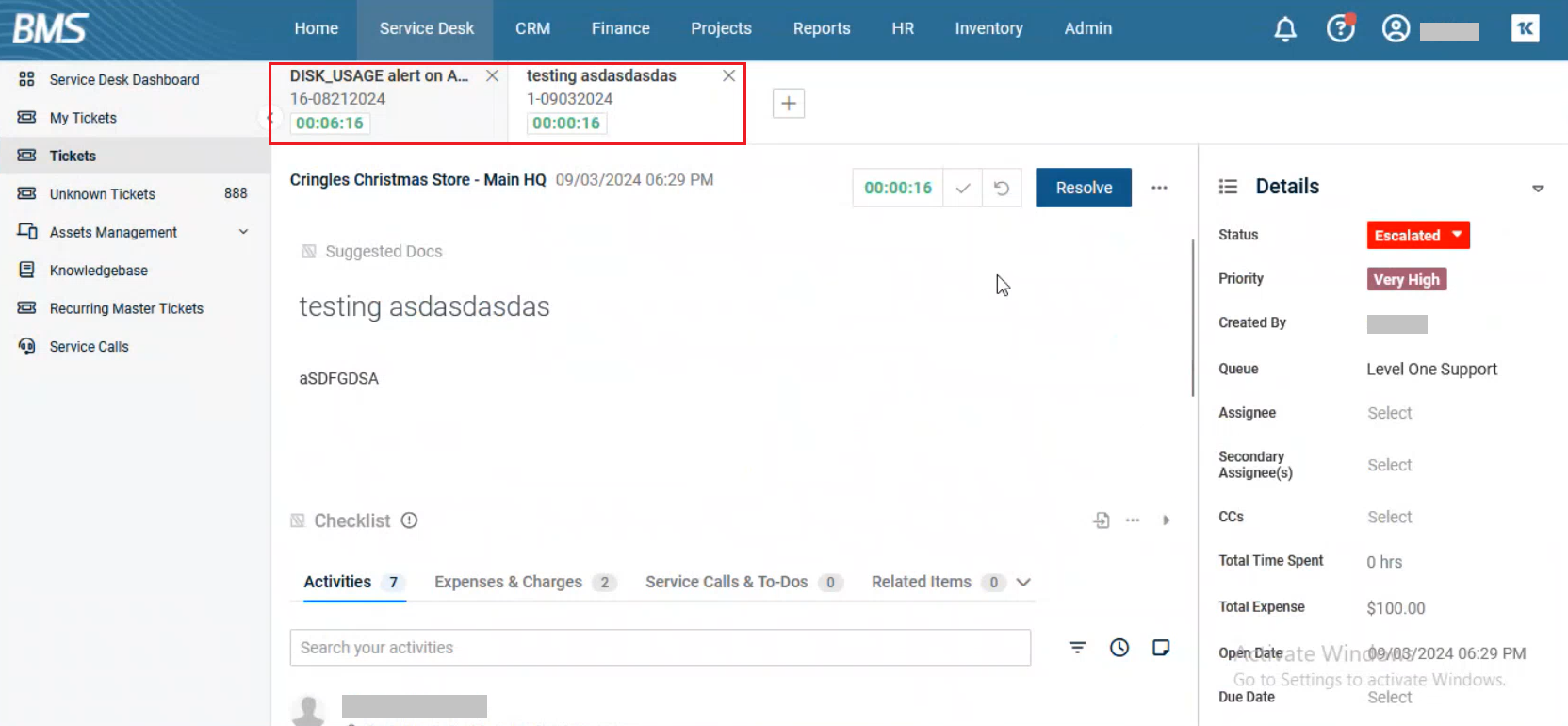Open the activities filter icon
Screen dimensions: 1568x726
point(1077,647)
